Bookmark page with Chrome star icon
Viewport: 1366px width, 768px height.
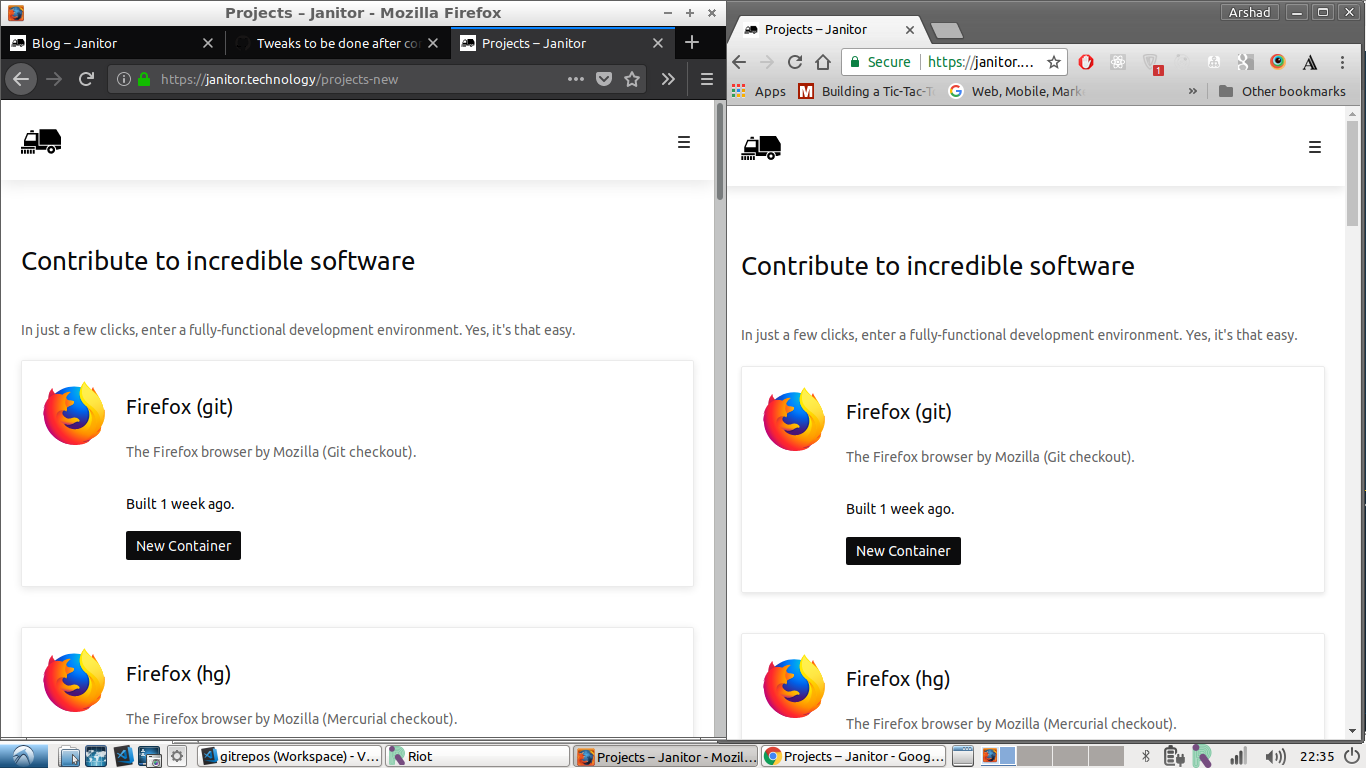point(1053,62)
